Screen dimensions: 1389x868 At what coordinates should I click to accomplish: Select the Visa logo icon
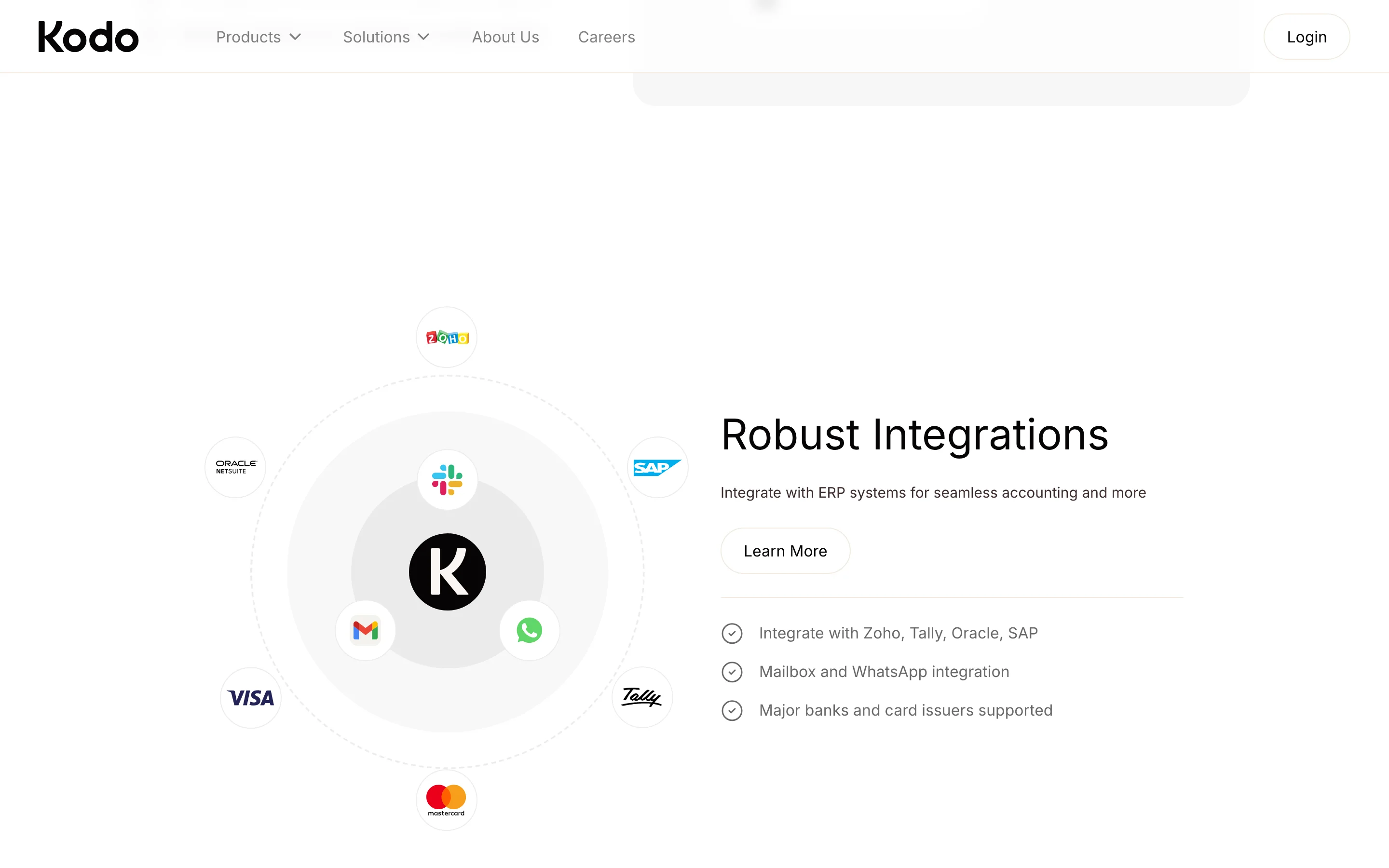pos(251,697)
